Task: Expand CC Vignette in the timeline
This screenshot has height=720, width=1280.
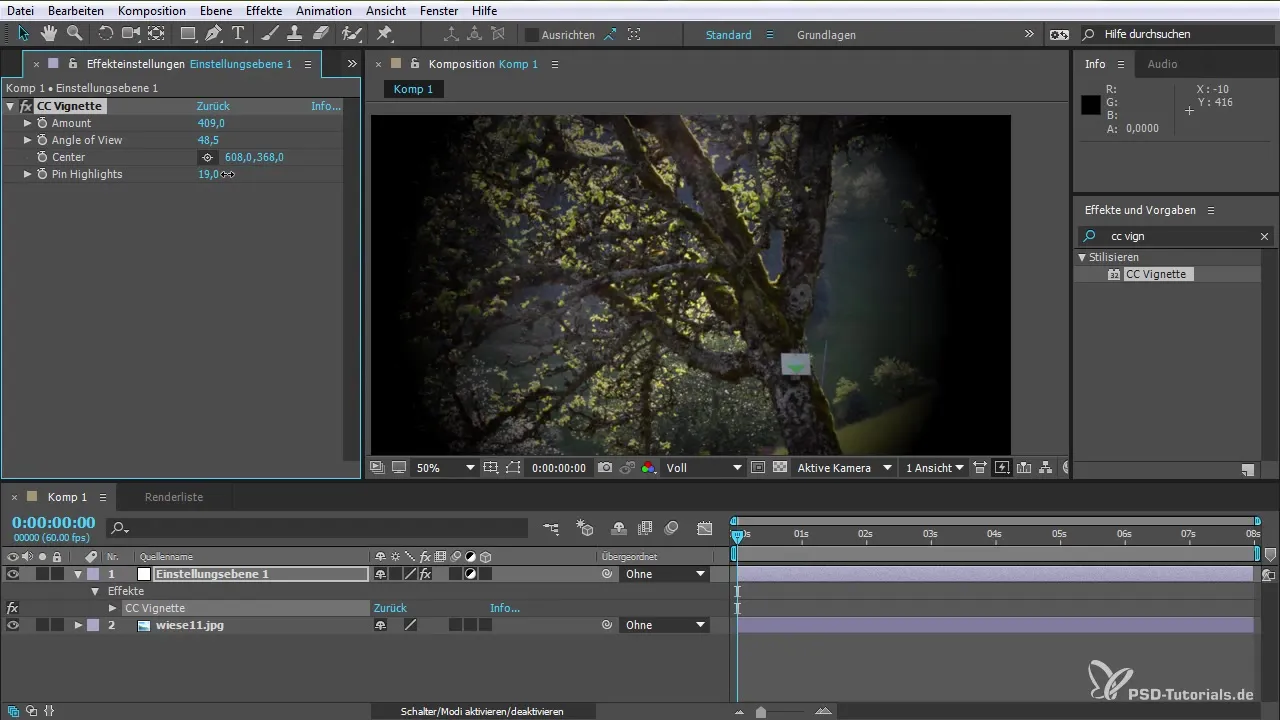Action: click(x=113, y=608)
